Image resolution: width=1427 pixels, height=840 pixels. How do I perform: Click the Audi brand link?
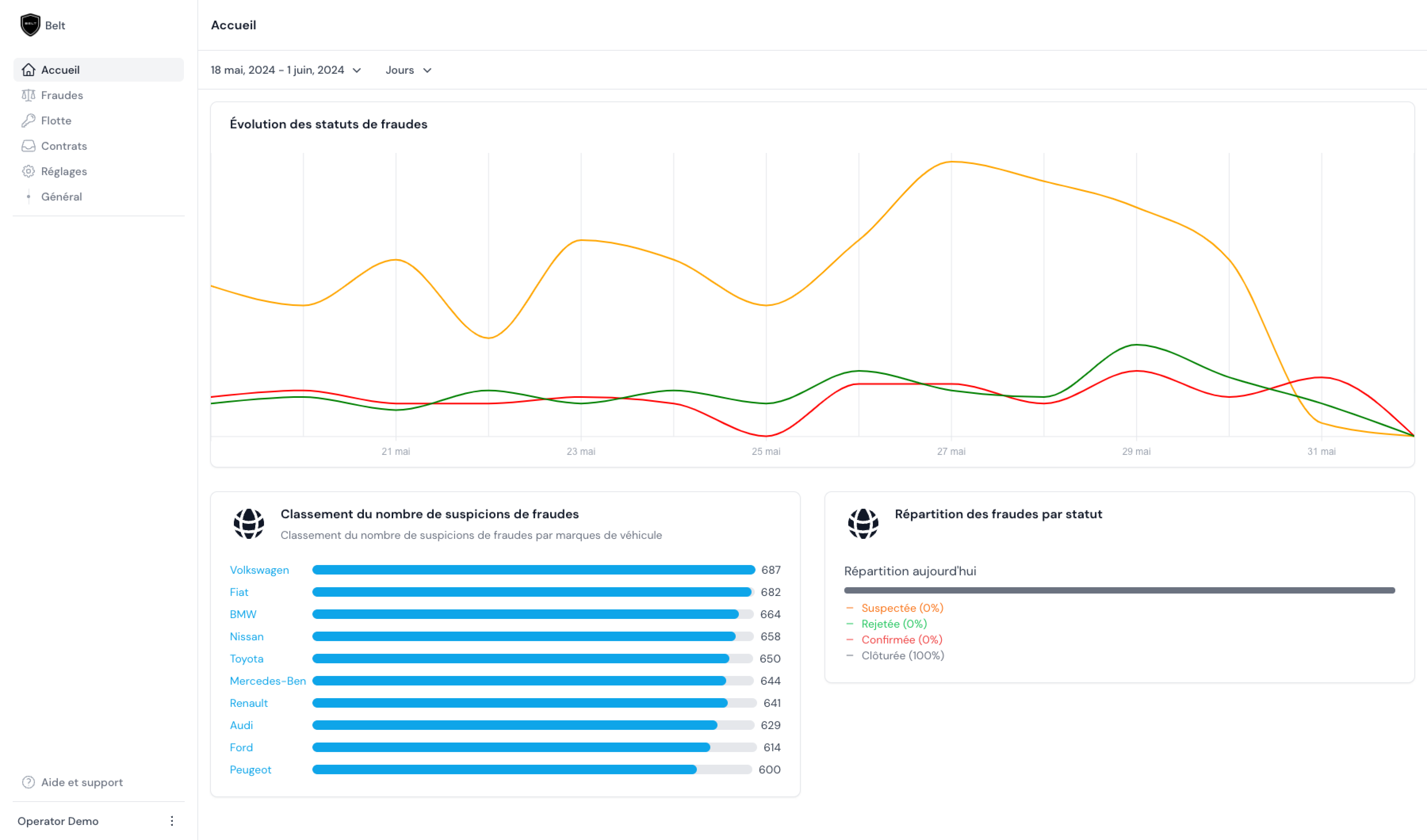coord(241,725)
